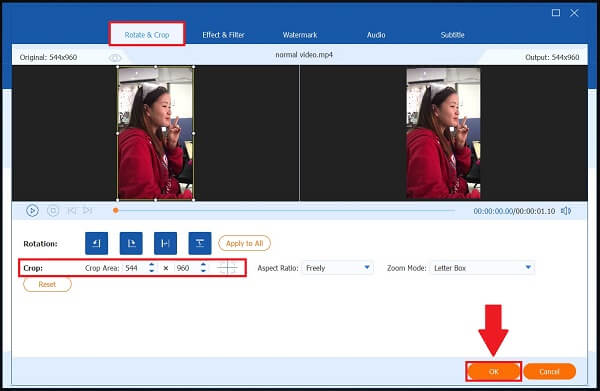Rotate video right 90 degrees
This screenshot has width=600, height=391.
pyautogui.click(x=131, y=243)
